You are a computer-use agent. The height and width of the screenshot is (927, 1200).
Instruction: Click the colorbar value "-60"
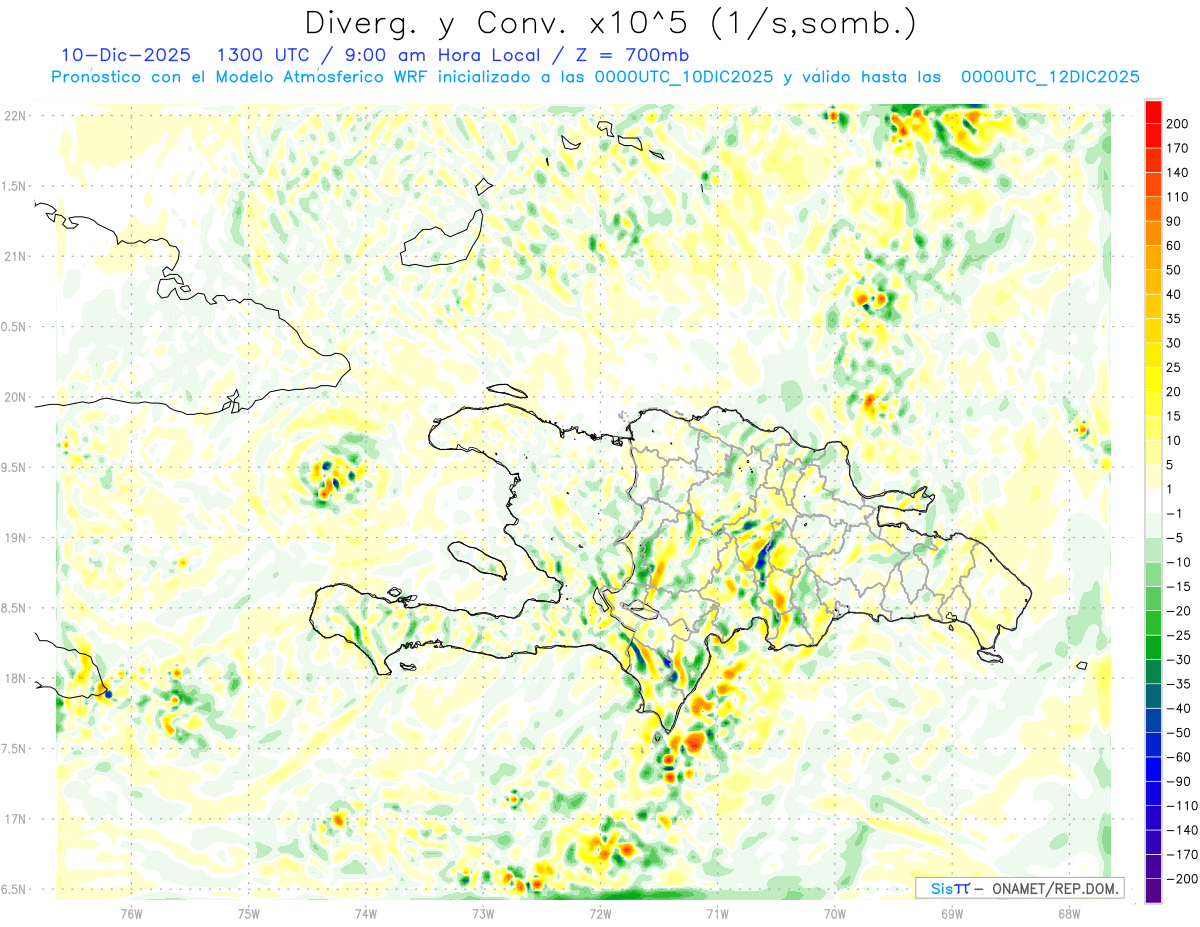click(x=1178, y=757)
